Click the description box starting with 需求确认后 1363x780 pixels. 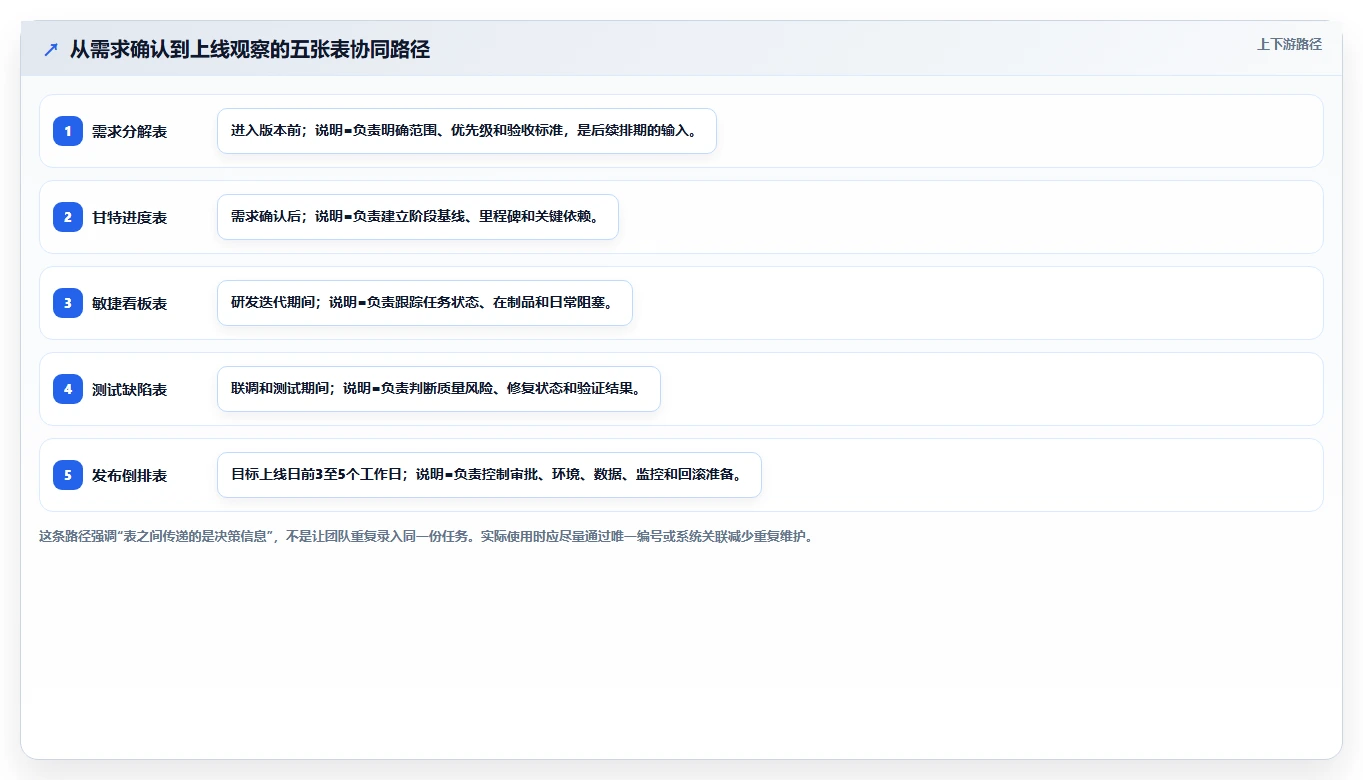tap(418, 217)
